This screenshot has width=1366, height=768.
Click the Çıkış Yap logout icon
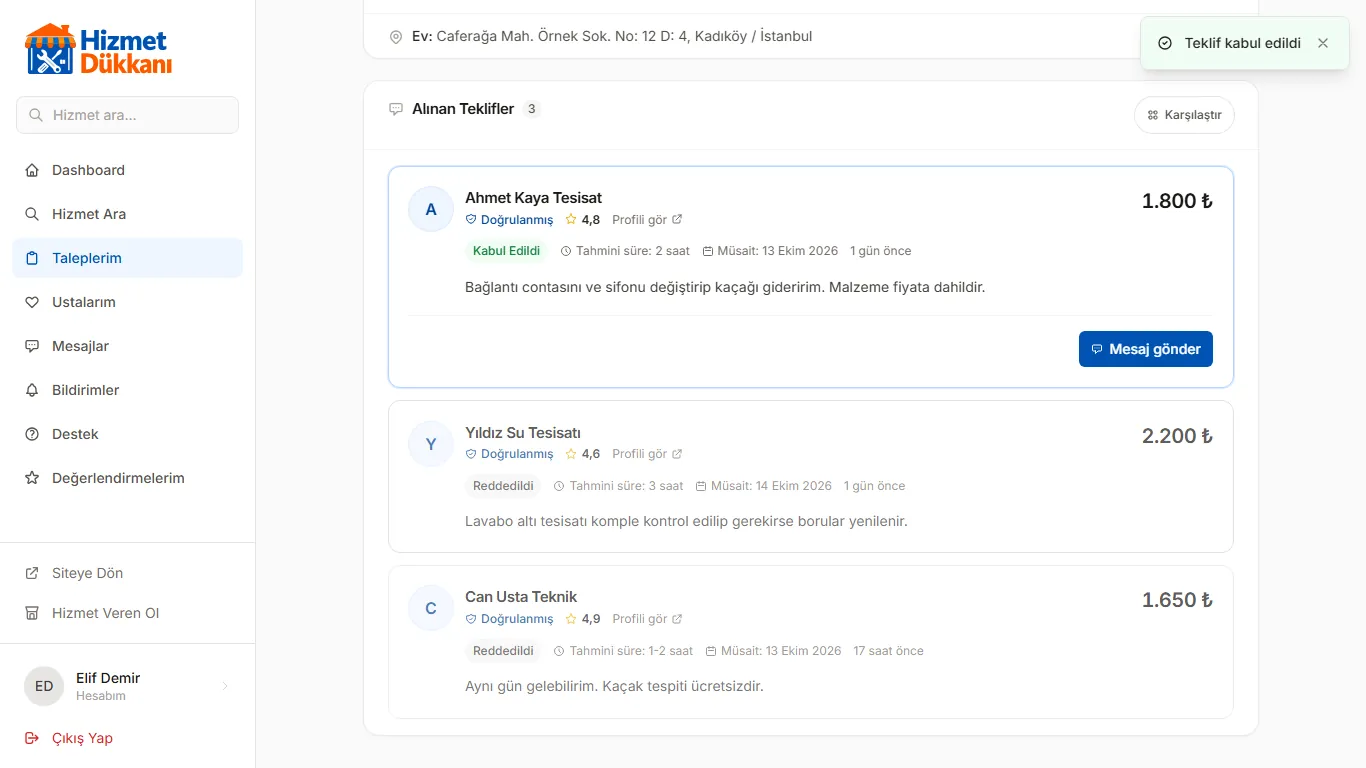32,738
